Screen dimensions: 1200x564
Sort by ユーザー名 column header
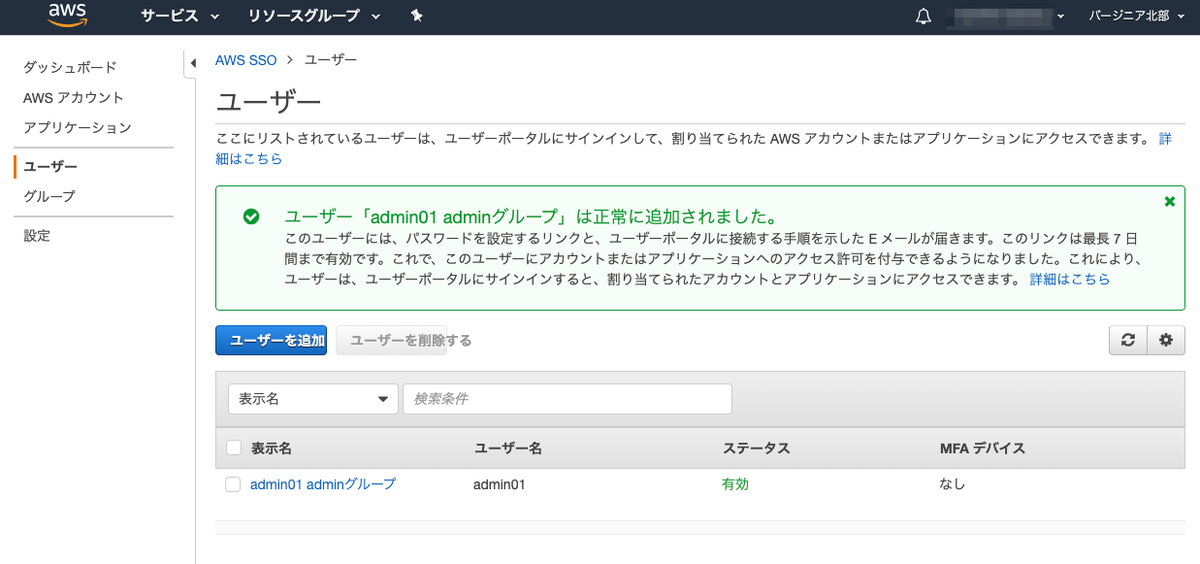[x=508, y=448]
